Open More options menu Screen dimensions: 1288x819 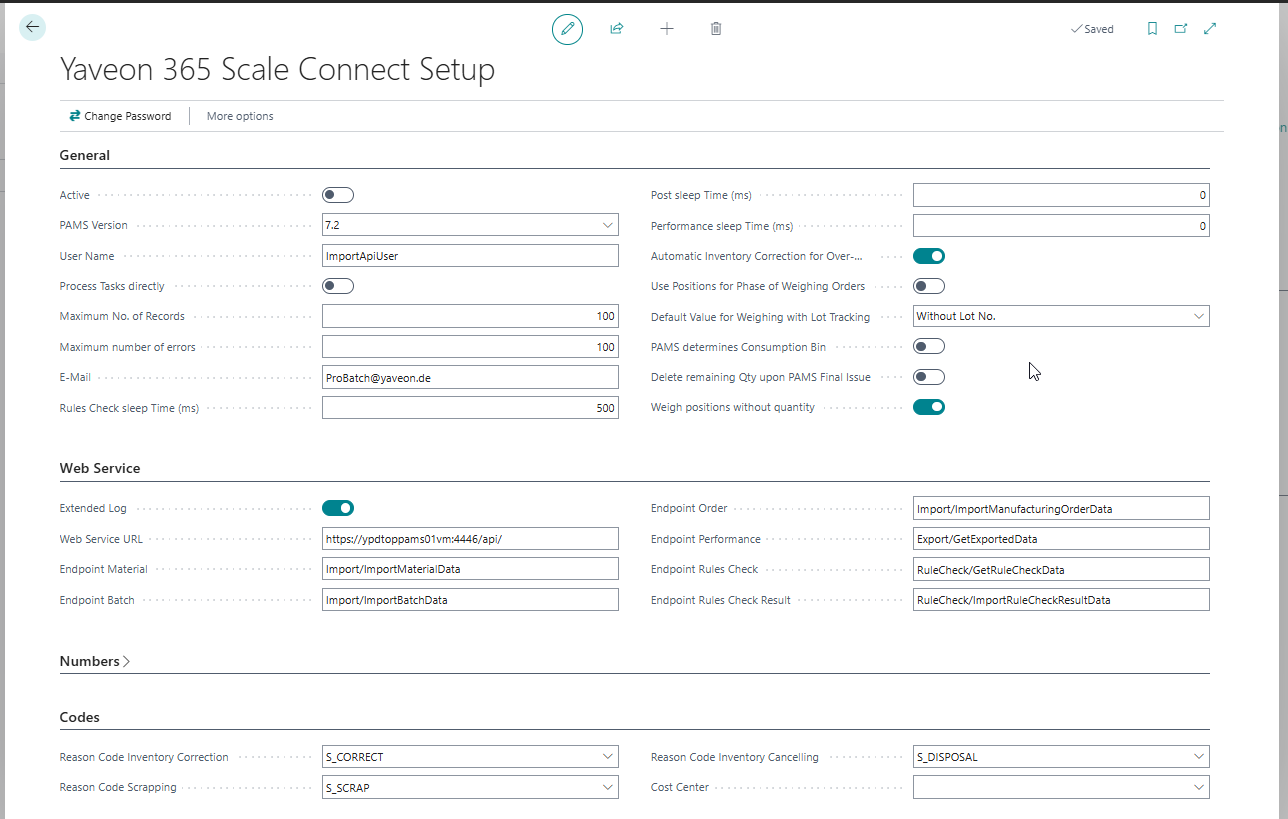[x=240, y=116]
